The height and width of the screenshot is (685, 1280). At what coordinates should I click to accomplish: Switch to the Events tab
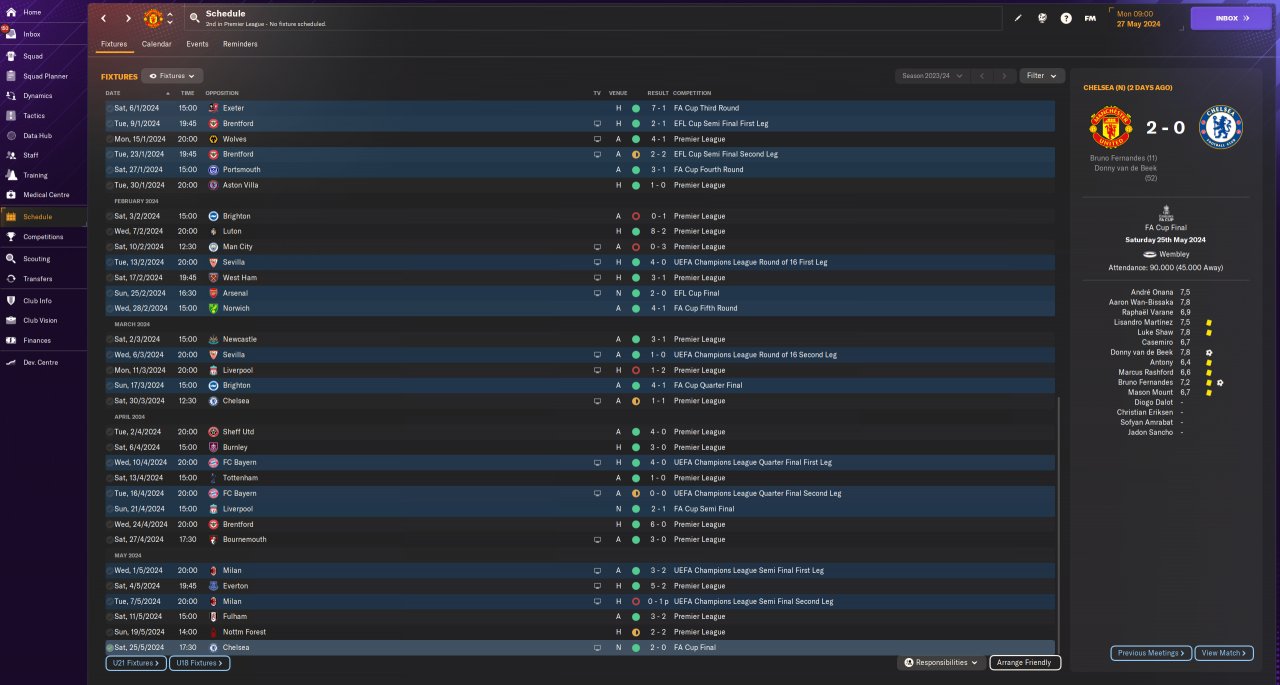[x=197, y=44]
